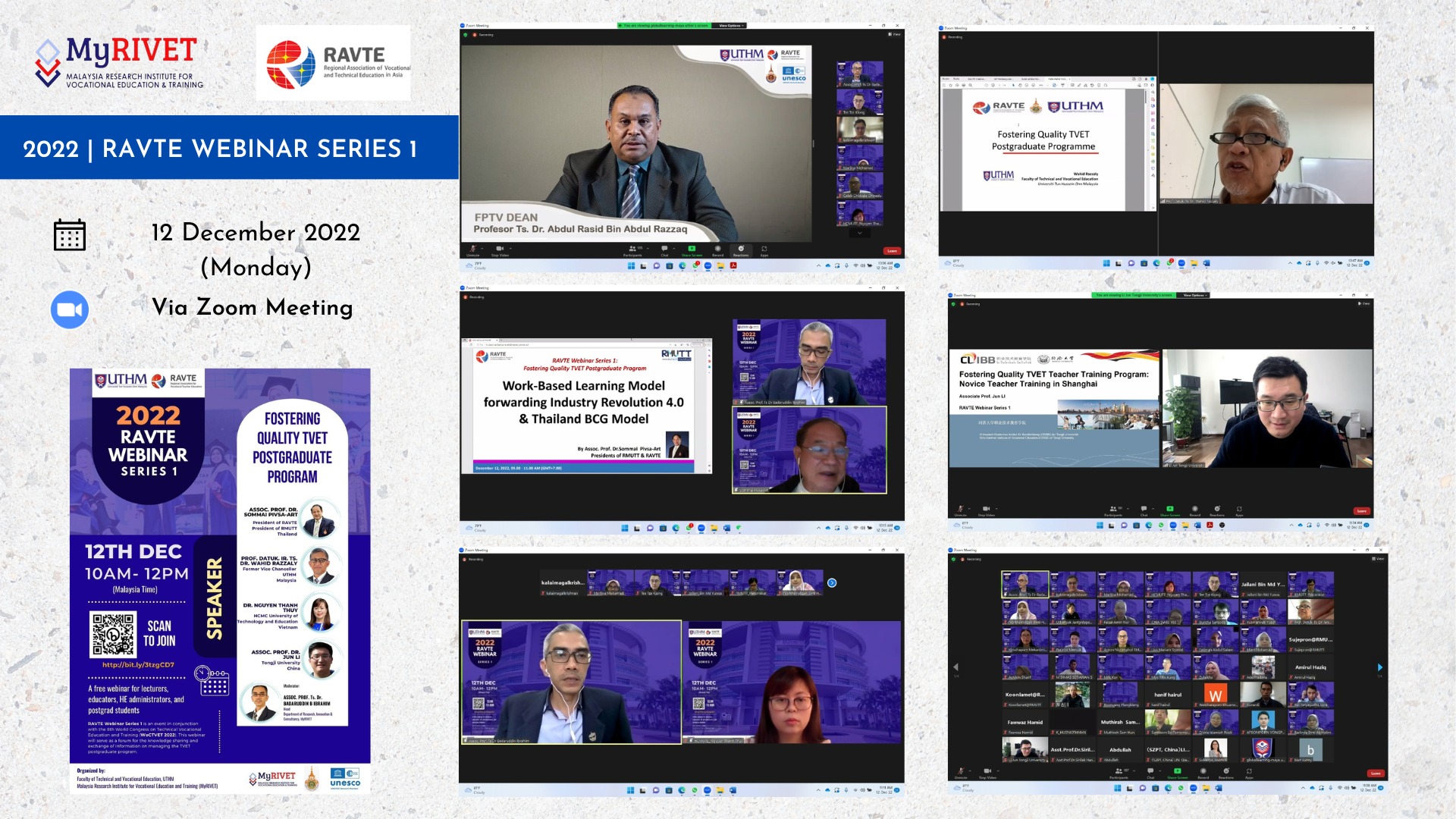Select kalaimagalkrish... tile in the two-speaker window strip
1456x819 pixels.
(x=562, y=583)
